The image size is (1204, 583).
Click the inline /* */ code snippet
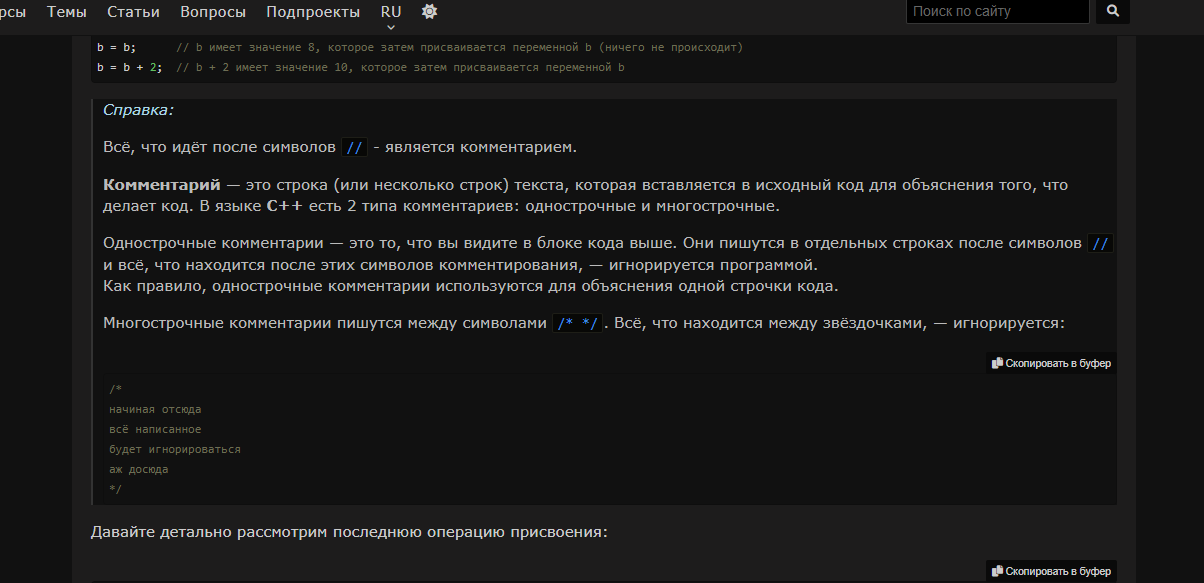click(577, 323)
